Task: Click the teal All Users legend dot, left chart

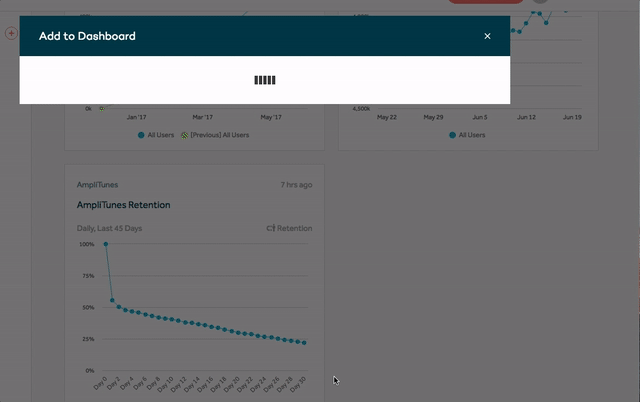Action: pos(141,135)
